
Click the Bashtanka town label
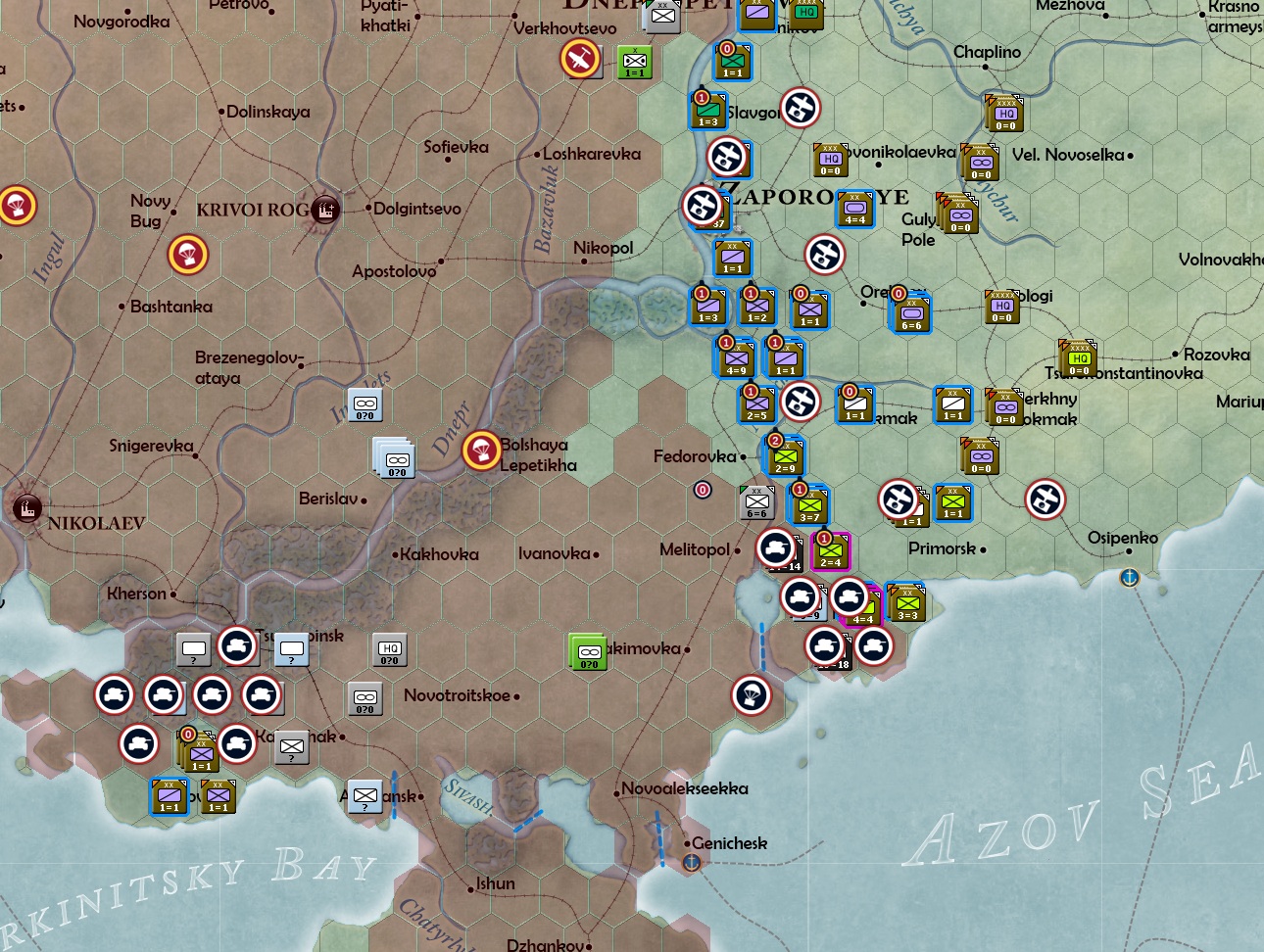pos(170,307)
